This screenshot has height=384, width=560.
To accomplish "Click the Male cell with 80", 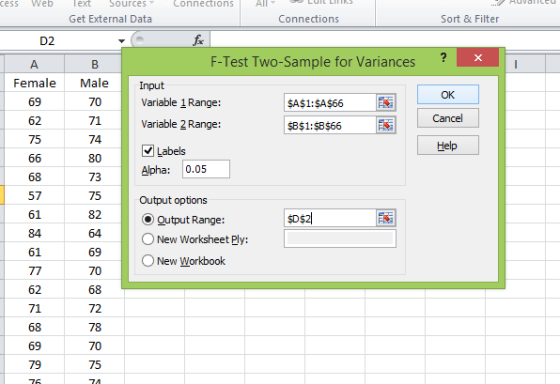I will tap(94, 158).
